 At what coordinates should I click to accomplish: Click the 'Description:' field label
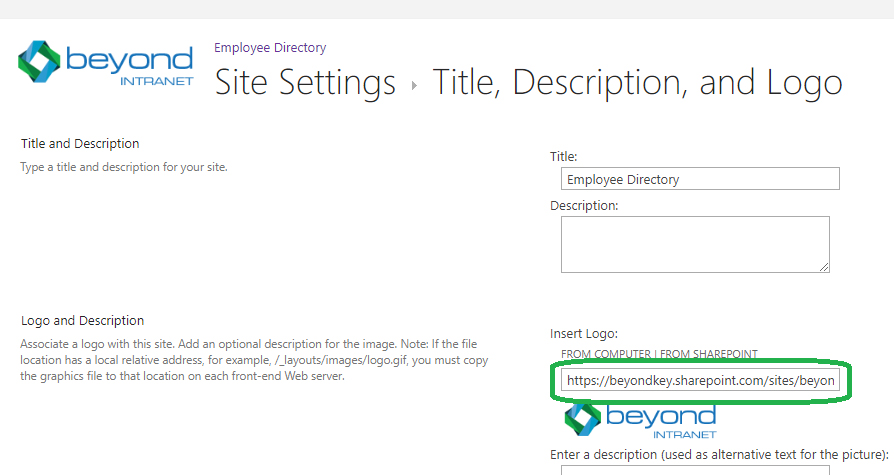(x=584, y=205)
